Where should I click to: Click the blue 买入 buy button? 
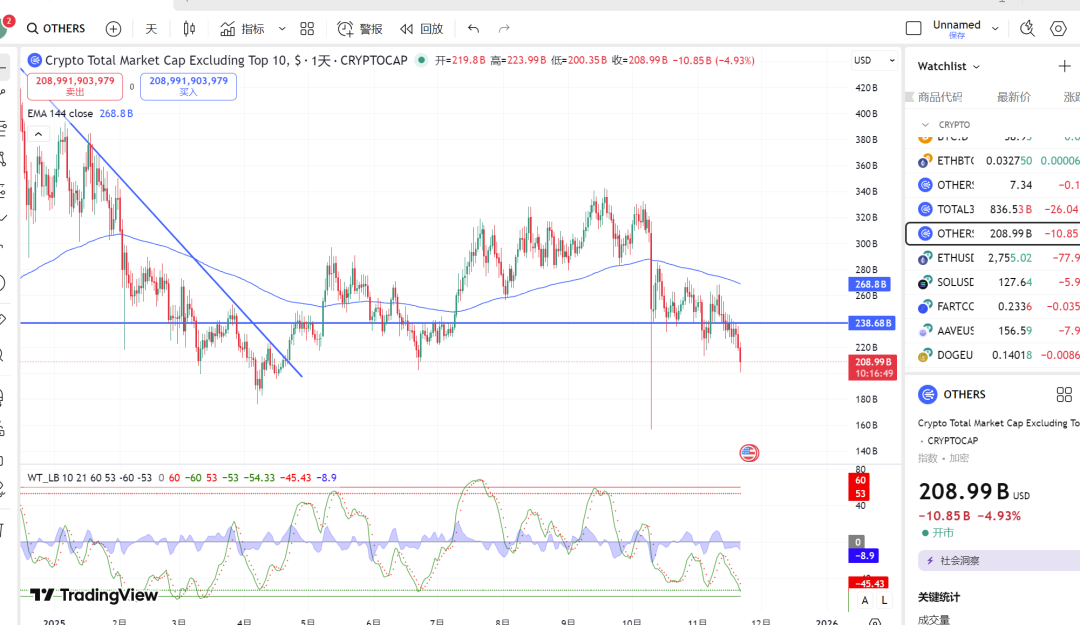click(x=188, y=86)
